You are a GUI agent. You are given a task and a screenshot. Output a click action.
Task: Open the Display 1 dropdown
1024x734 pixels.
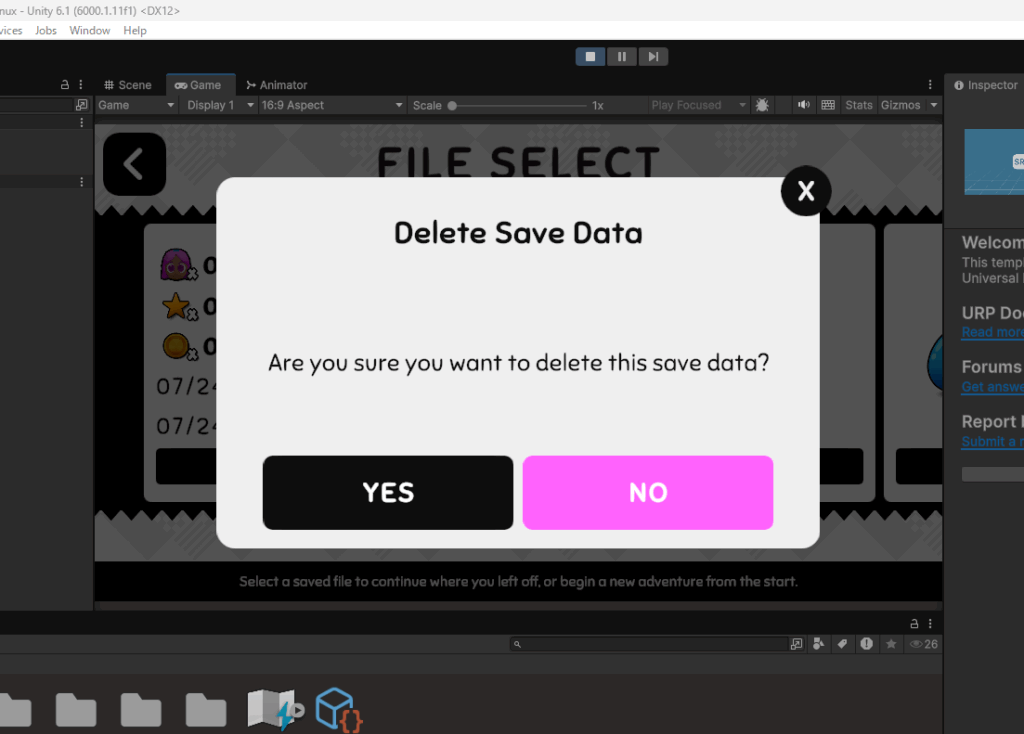pos(220,105)
